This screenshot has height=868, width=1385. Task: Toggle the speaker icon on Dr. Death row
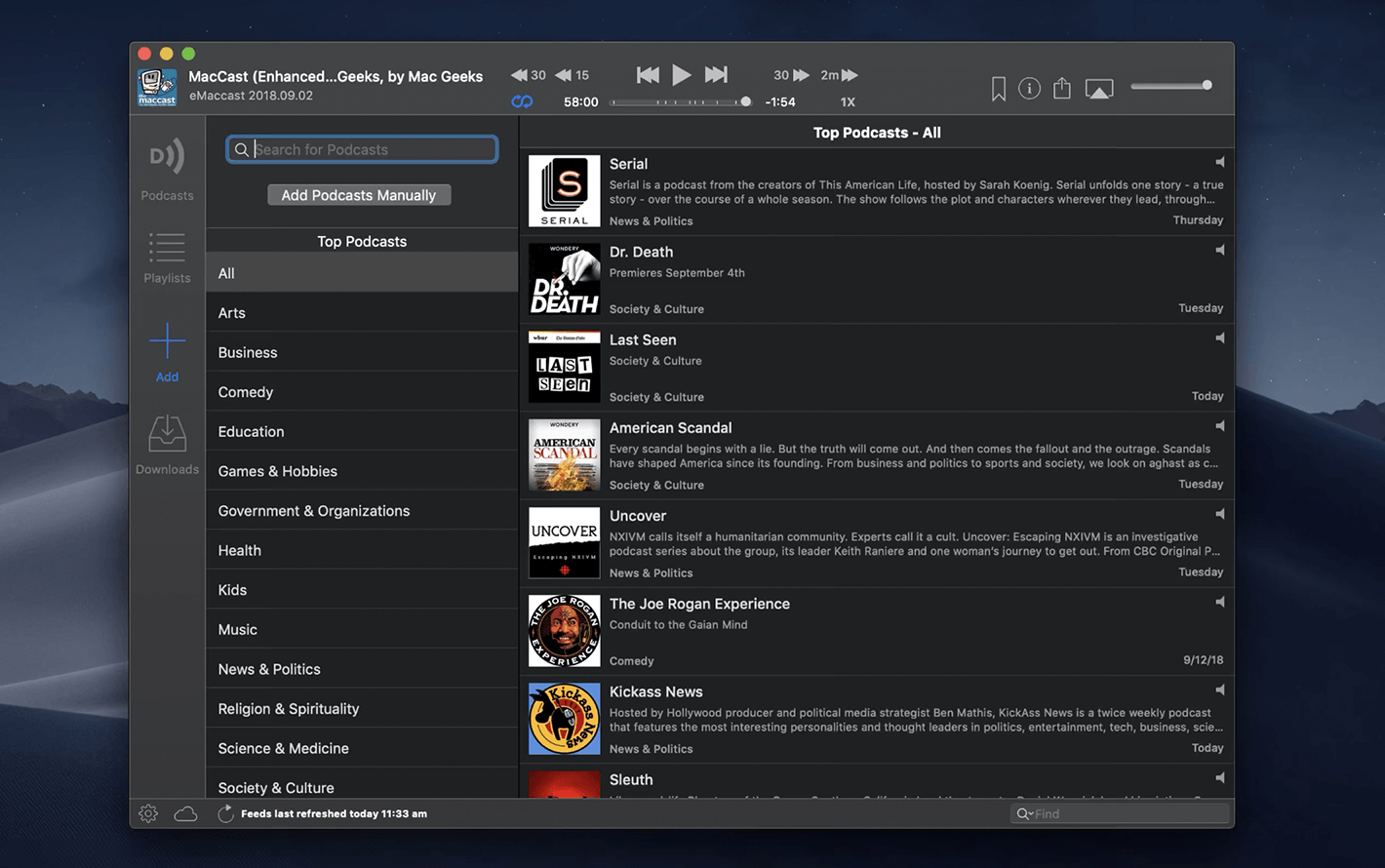1219,250
